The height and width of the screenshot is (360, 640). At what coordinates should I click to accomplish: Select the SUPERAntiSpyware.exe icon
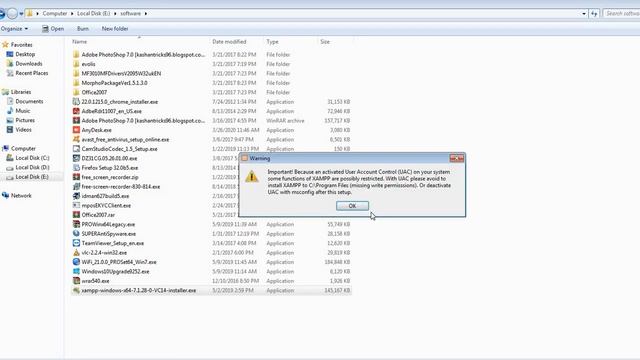[x=76, y=233]
